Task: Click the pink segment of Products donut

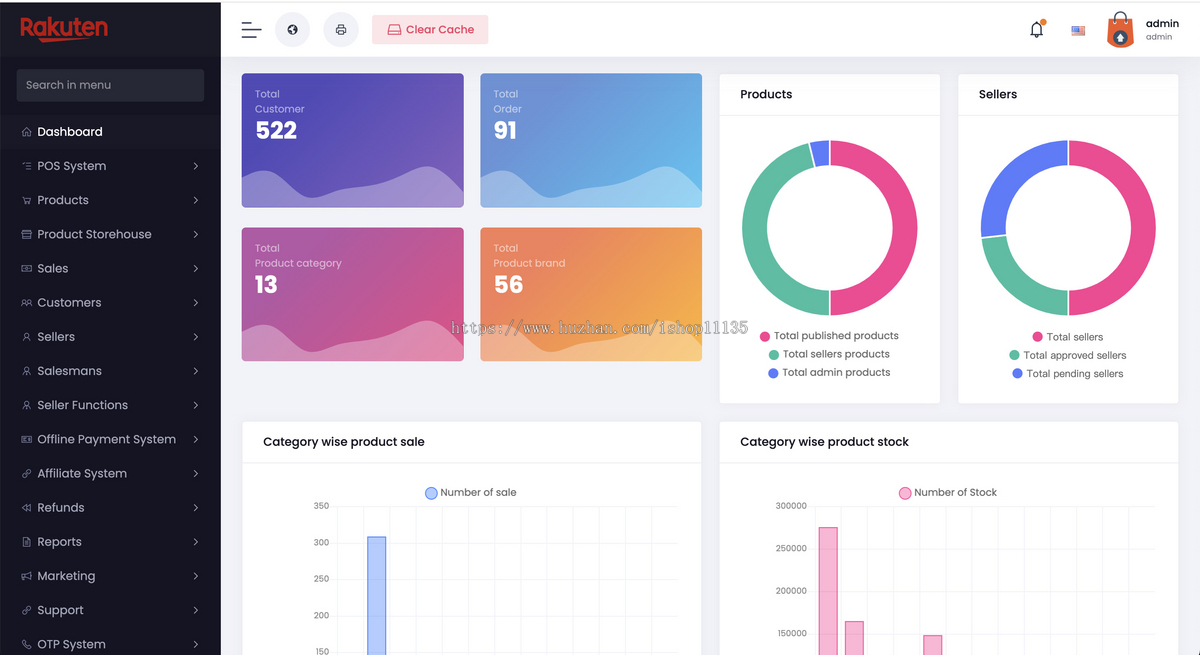Action: pos(904,228)
